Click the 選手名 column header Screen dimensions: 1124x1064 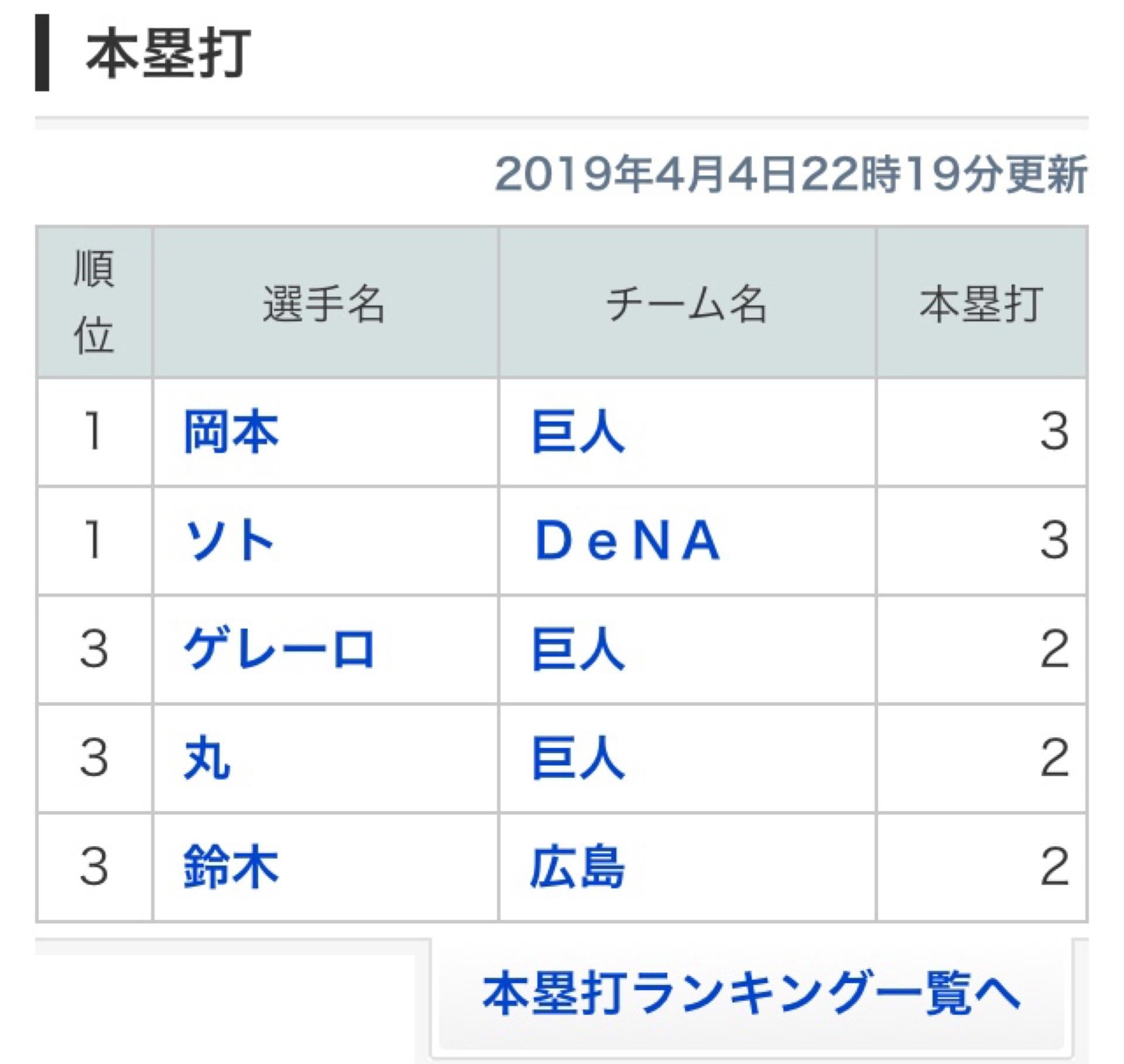point(324,304)
